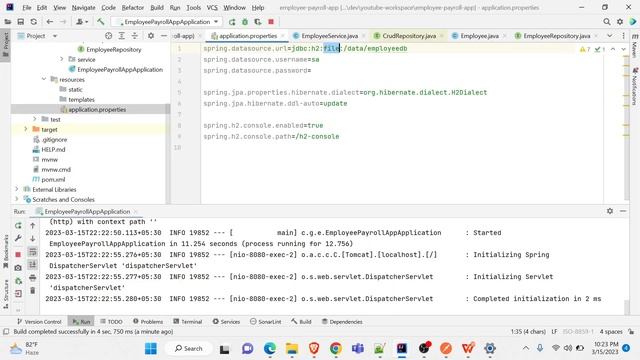Open File Explorer from taskbar

(x=291, y=348)
